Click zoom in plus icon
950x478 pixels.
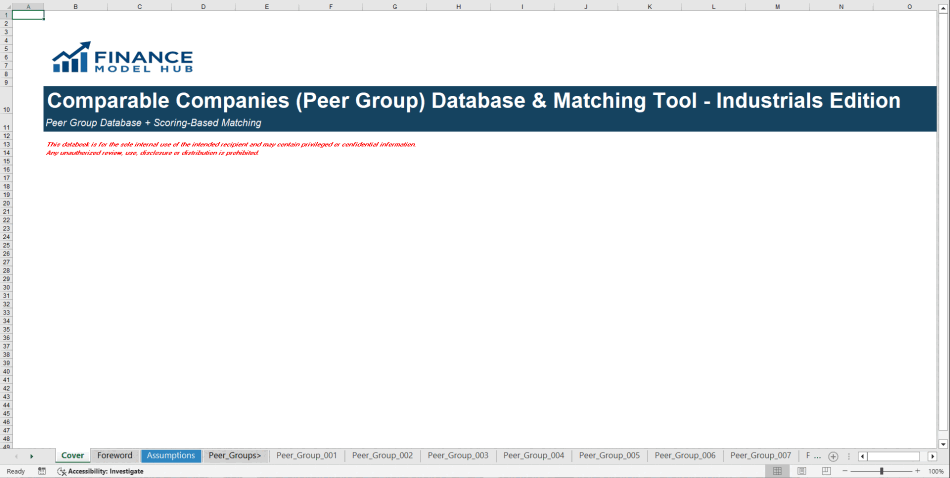tap(917, 471)
